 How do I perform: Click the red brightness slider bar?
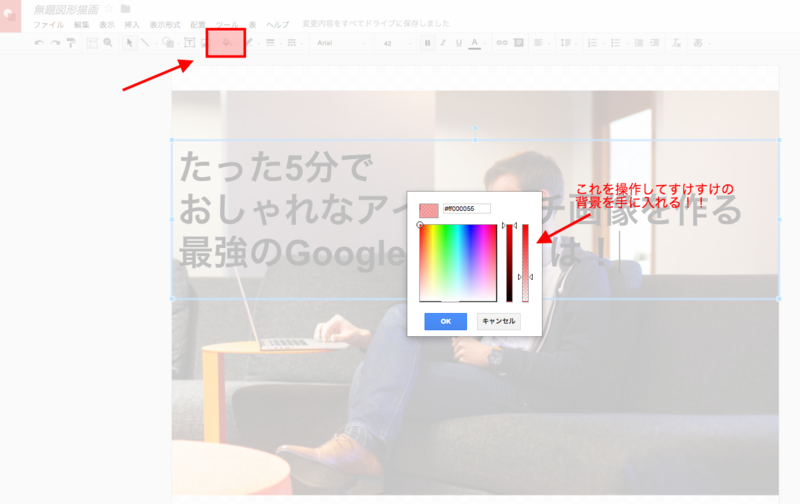(509, 263)
